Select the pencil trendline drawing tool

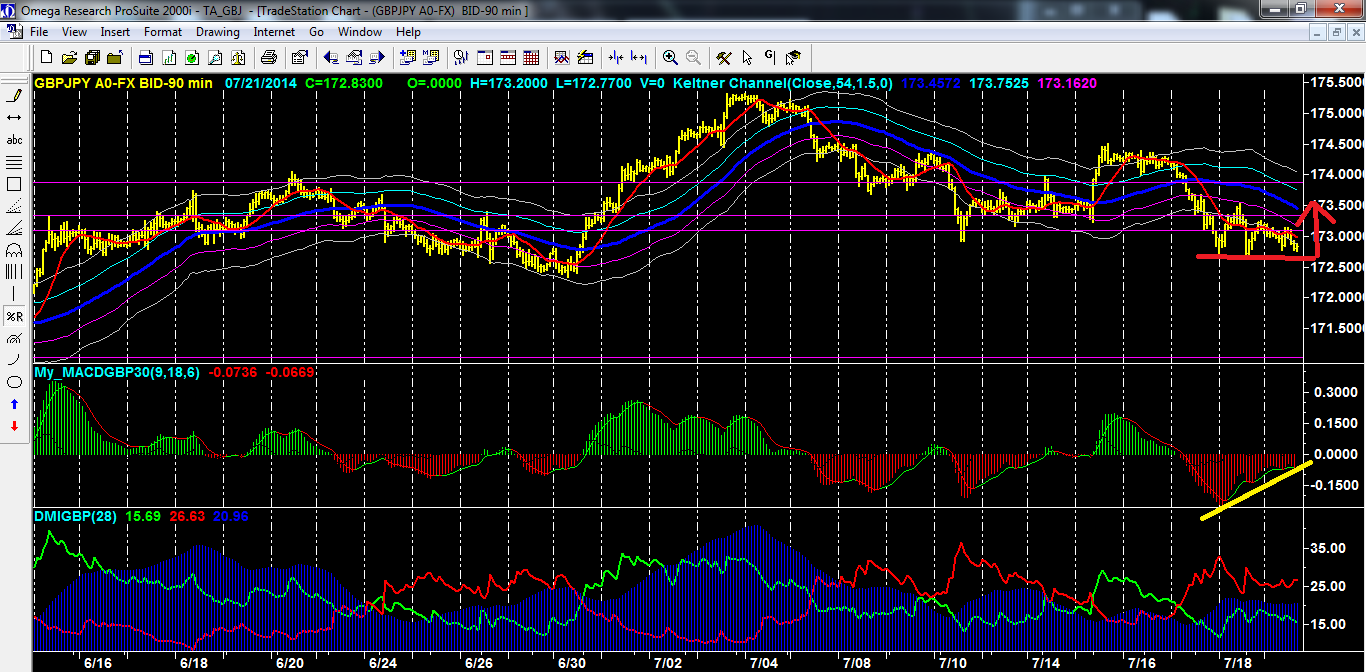click(x=14, y=96)
